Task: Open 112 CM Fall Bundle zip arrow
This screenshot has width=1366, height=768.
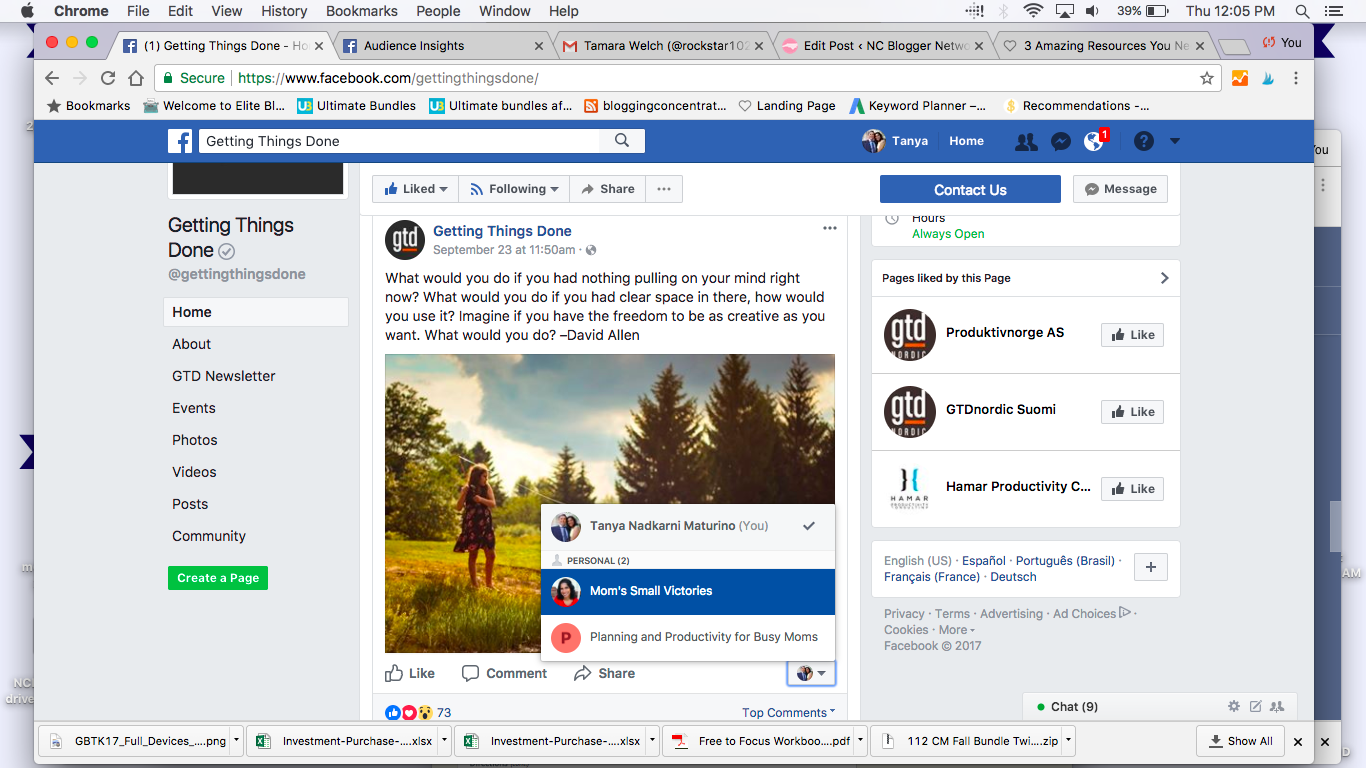Action: 1068,741
